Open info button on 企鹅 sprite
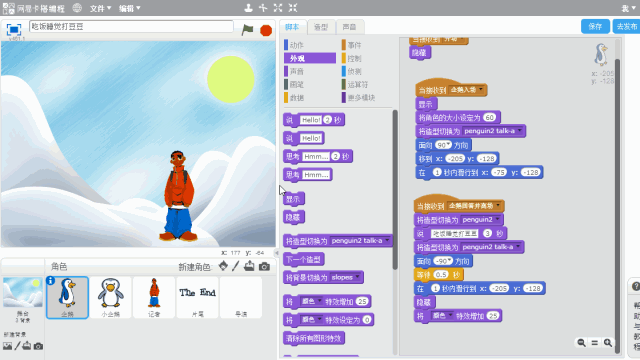The image size is (640, 360). [x=51, y=280]
